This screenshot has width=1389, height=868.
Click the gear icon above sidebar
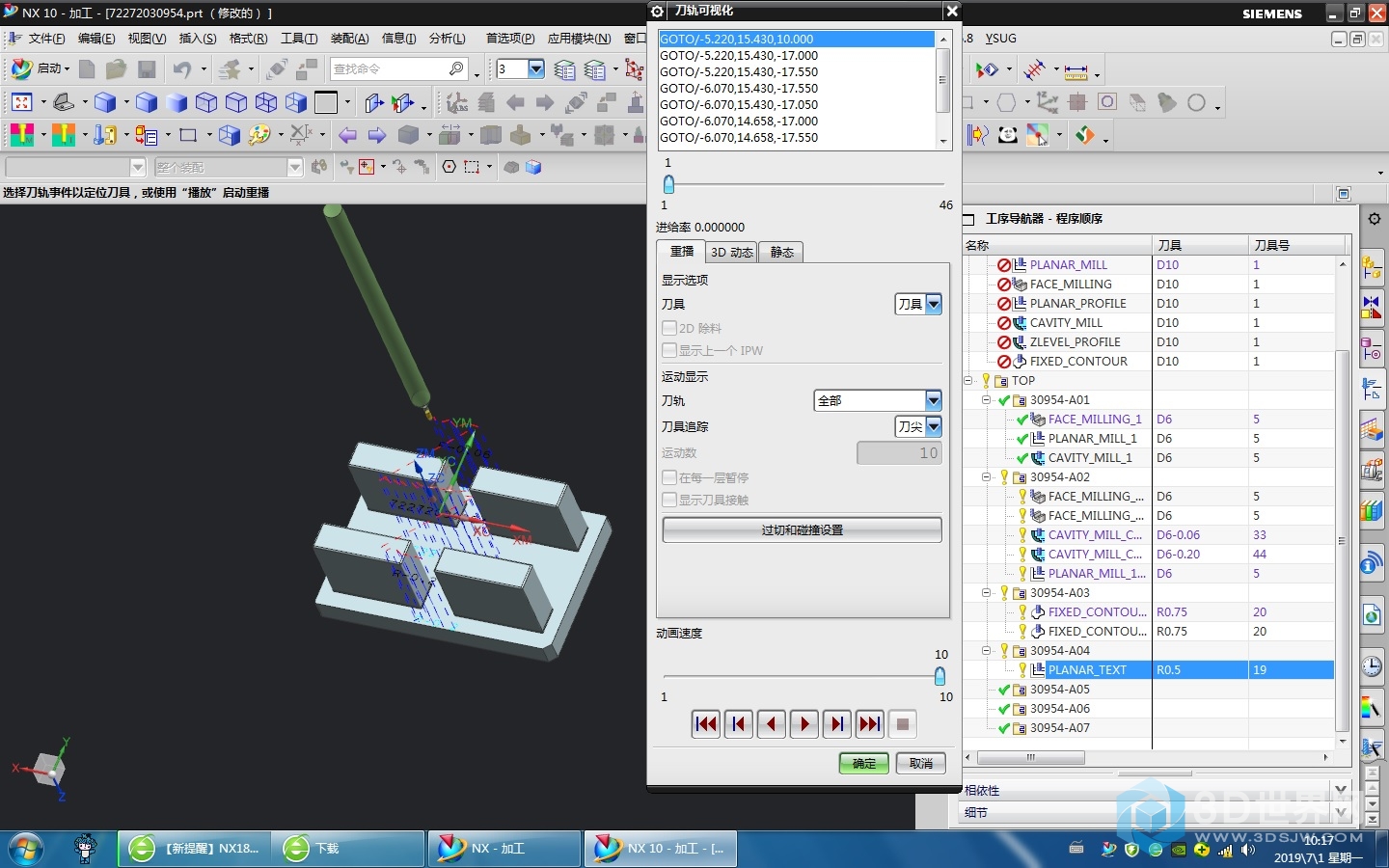(x=1374, y=219)
